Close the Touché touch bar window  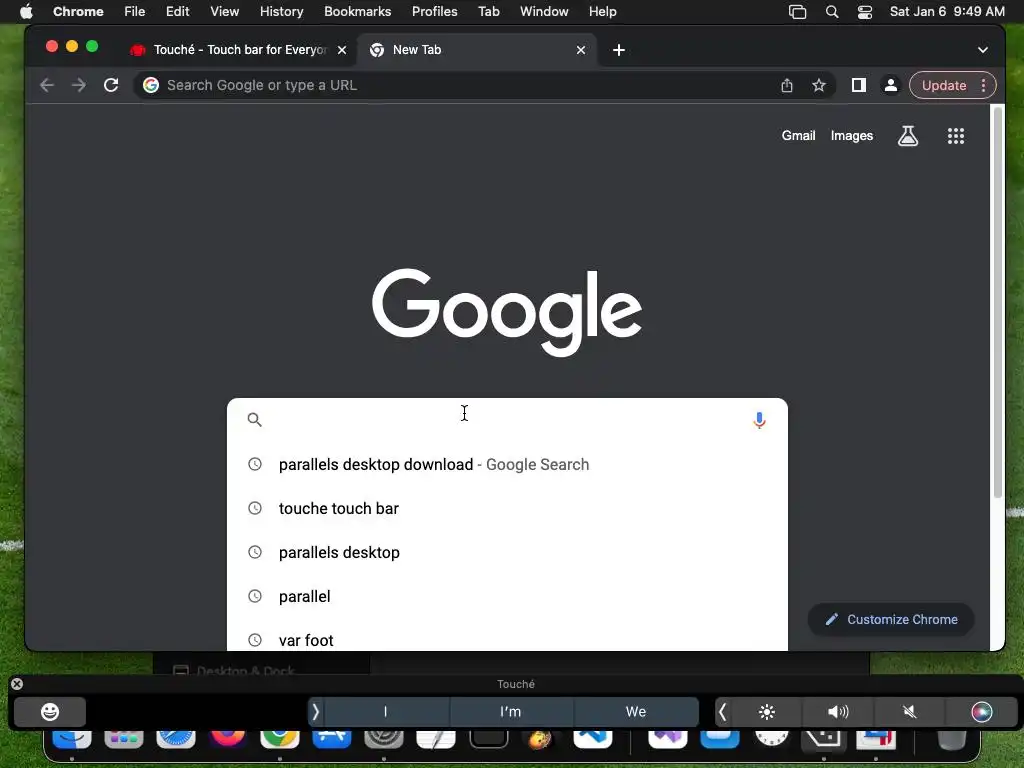point(17,684)
